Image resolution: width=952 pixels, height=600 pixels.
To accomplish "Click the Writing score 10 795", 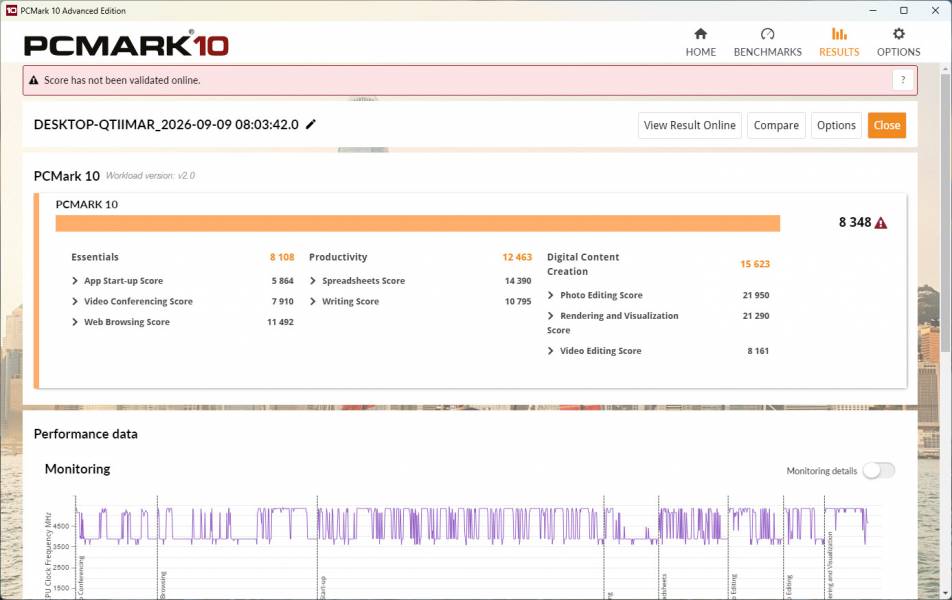I will click(x=518, y=301).
